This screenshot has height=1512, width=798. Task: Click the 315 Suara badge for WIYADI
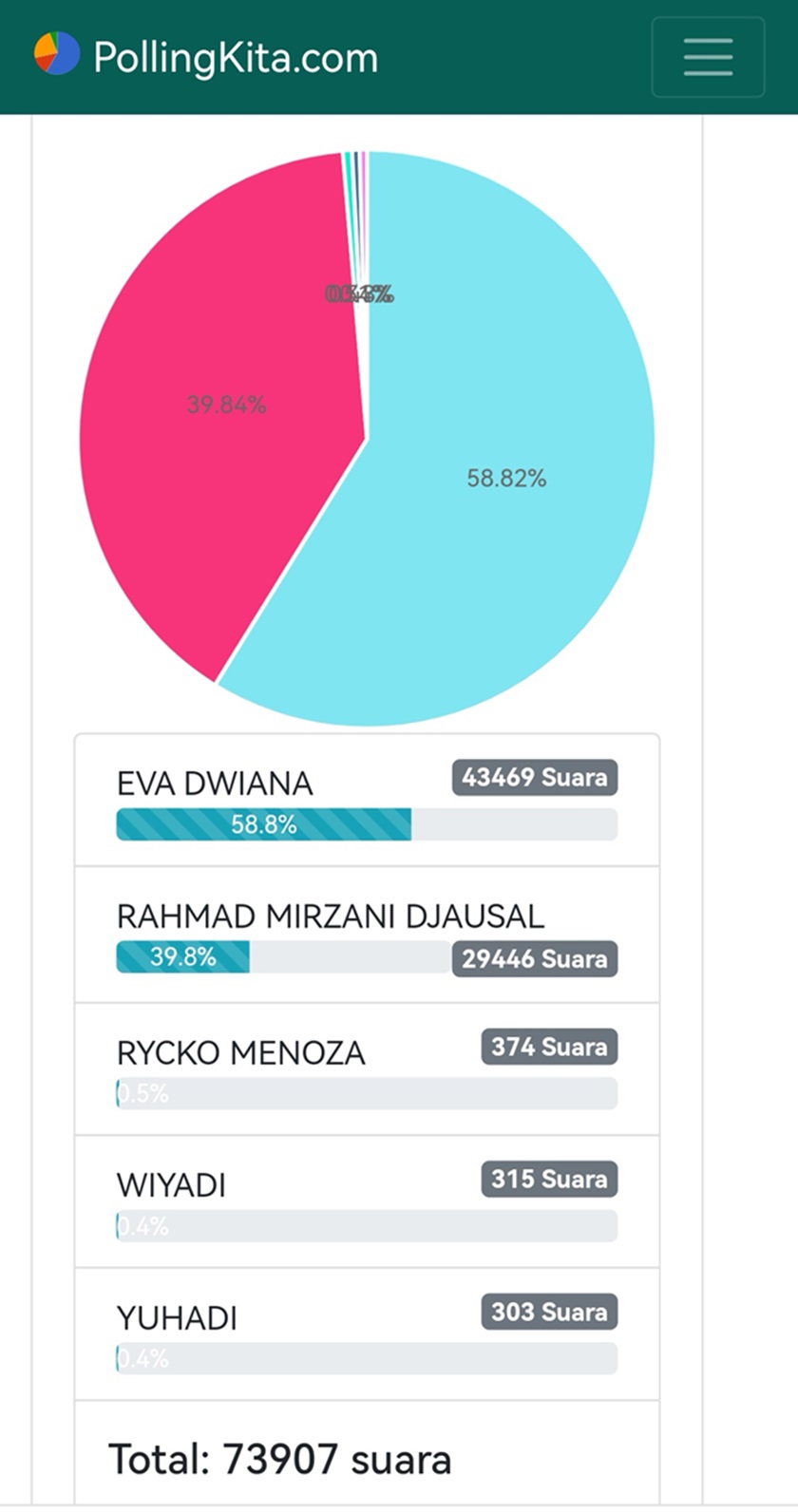548,1180
